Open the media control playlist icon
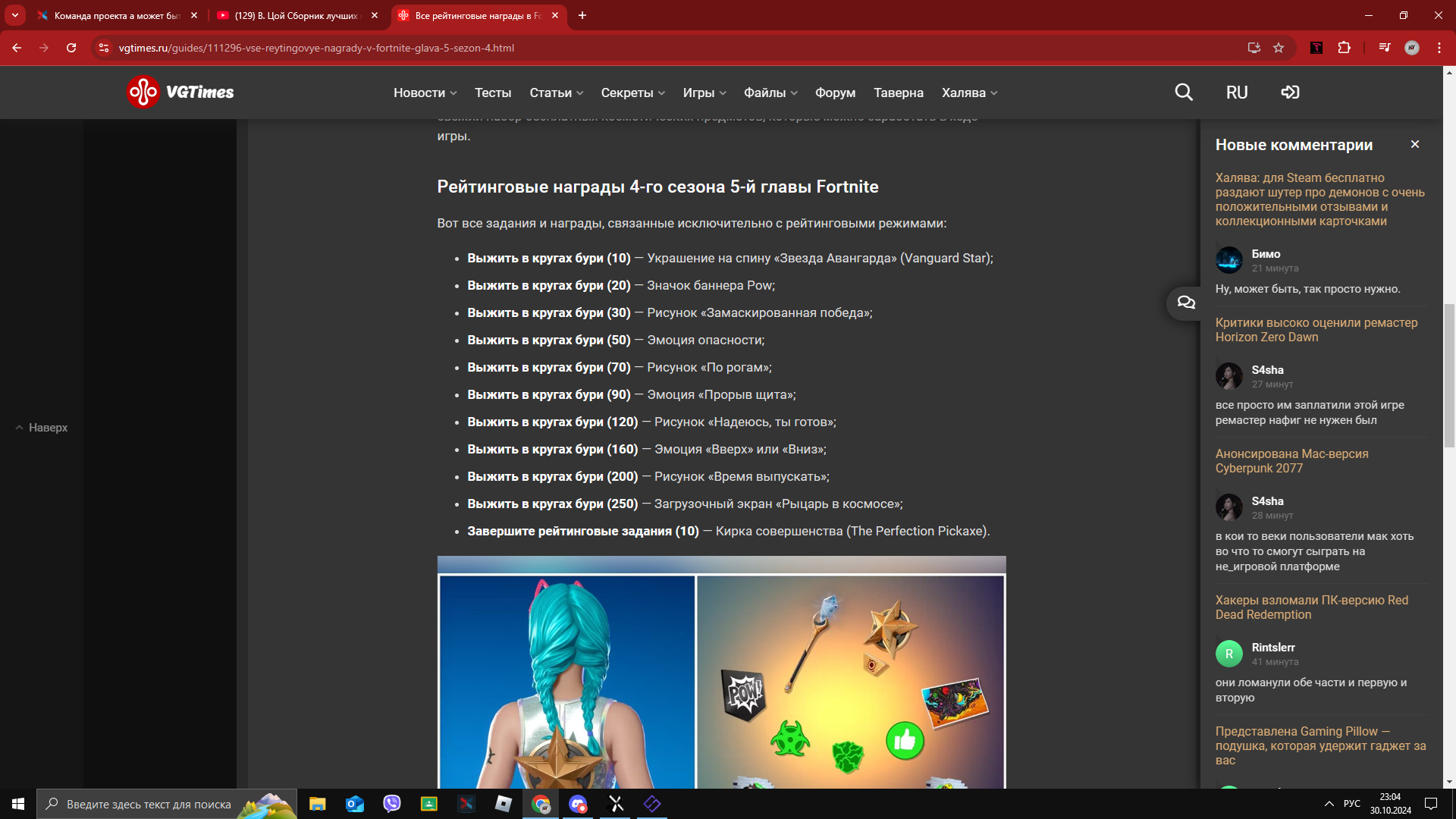The width and height of the screenshot is (1456, 819). 1385,48
